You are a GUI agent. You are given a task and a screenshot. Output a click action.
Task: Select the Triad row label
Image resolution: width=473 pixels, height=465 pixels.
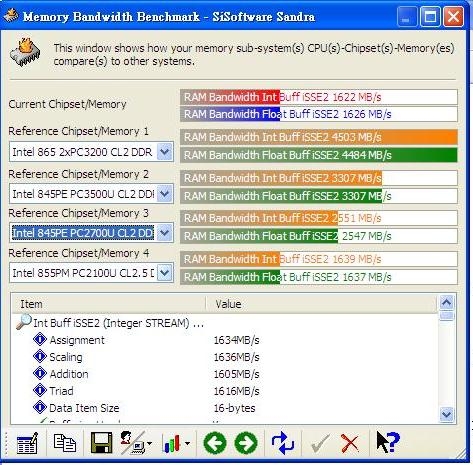pos(61,391)
